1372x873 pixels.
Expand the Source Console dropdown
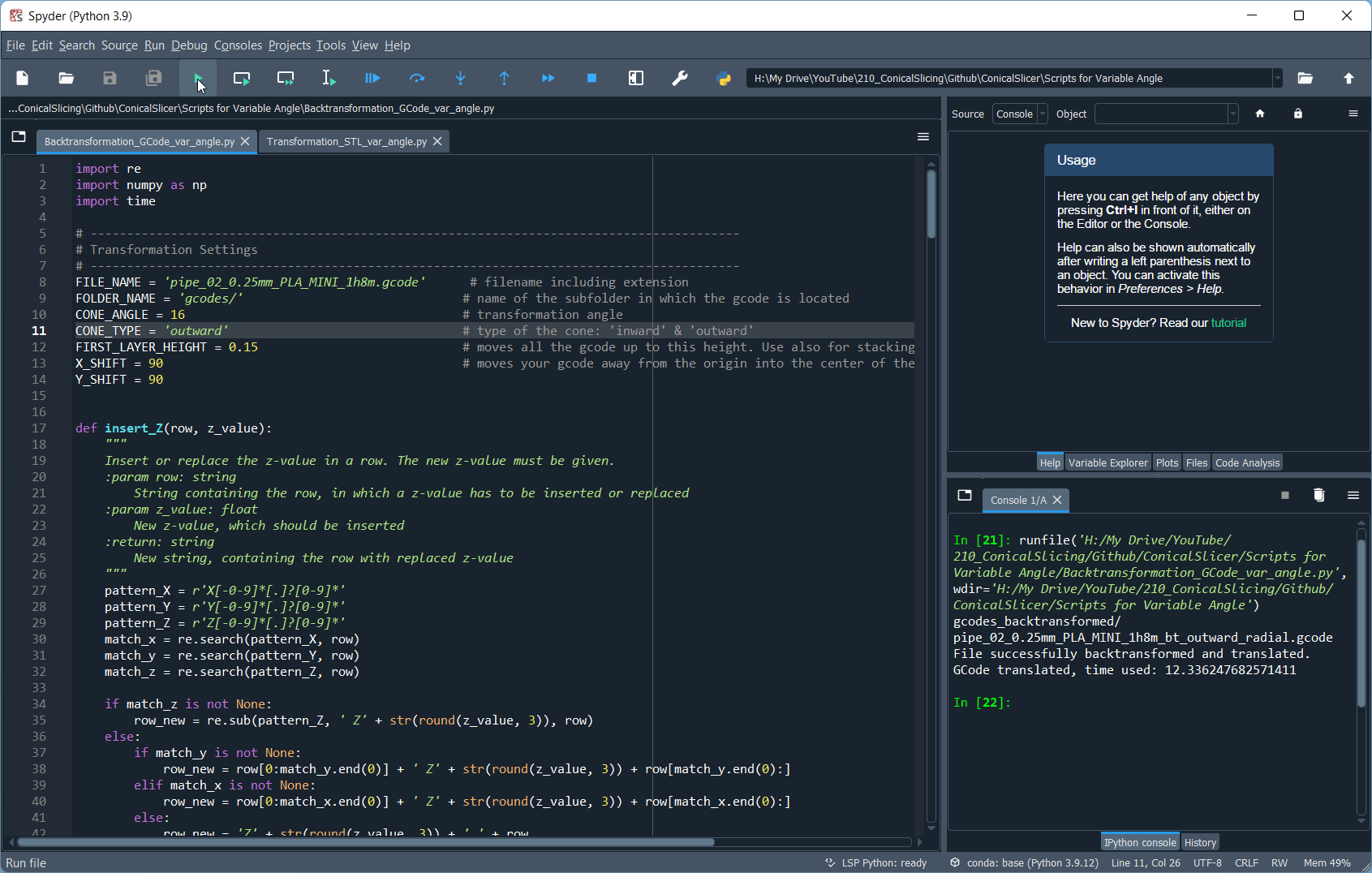(x=1020, y=114)
